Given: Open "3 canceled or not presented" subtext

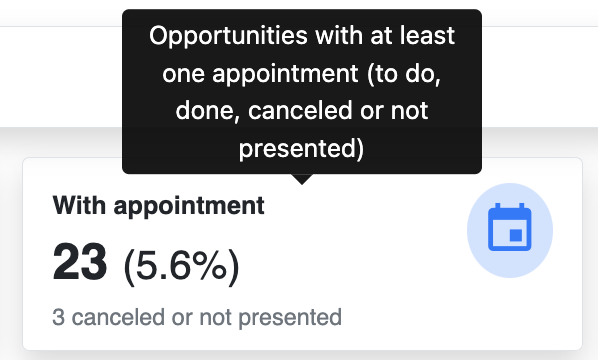Looking at the screenshot, I should pyautogui.click(x=197, y=317).
